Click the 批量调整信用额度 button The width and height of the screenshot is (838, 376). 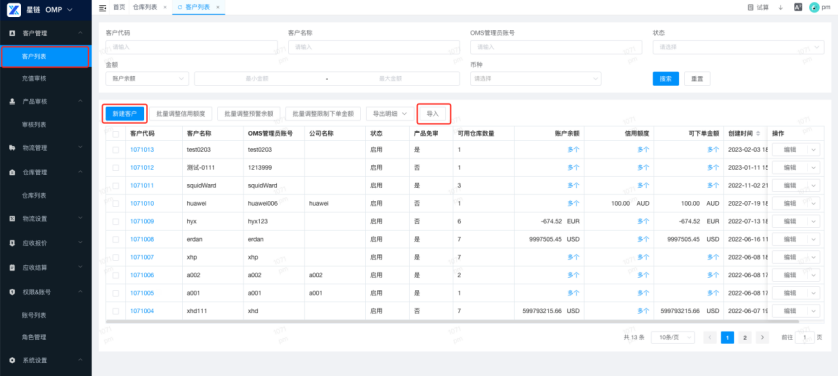[x=181, y=114]
